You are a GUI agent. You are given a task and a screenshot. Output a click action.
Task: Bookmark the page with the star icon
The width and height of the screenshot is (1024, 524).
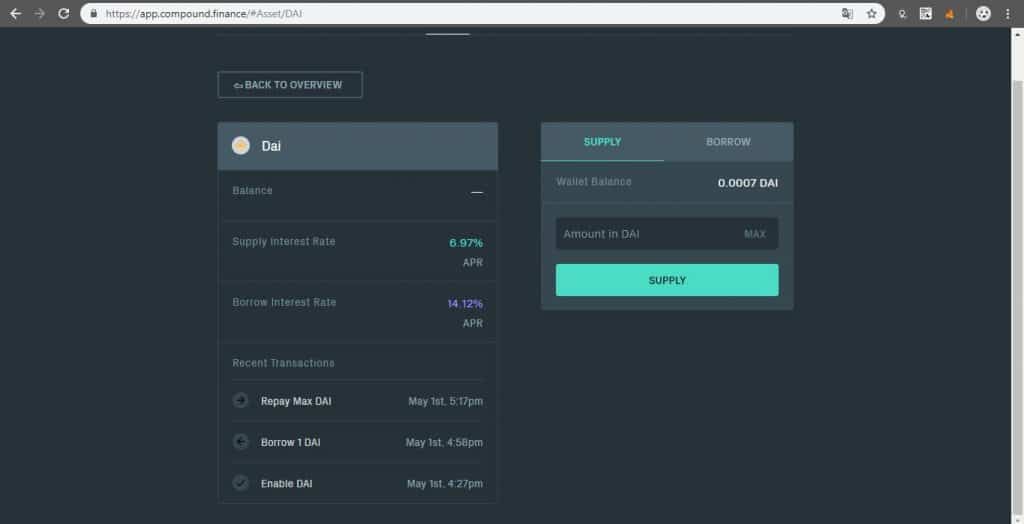pyautogui.click(x=871, y=13)
